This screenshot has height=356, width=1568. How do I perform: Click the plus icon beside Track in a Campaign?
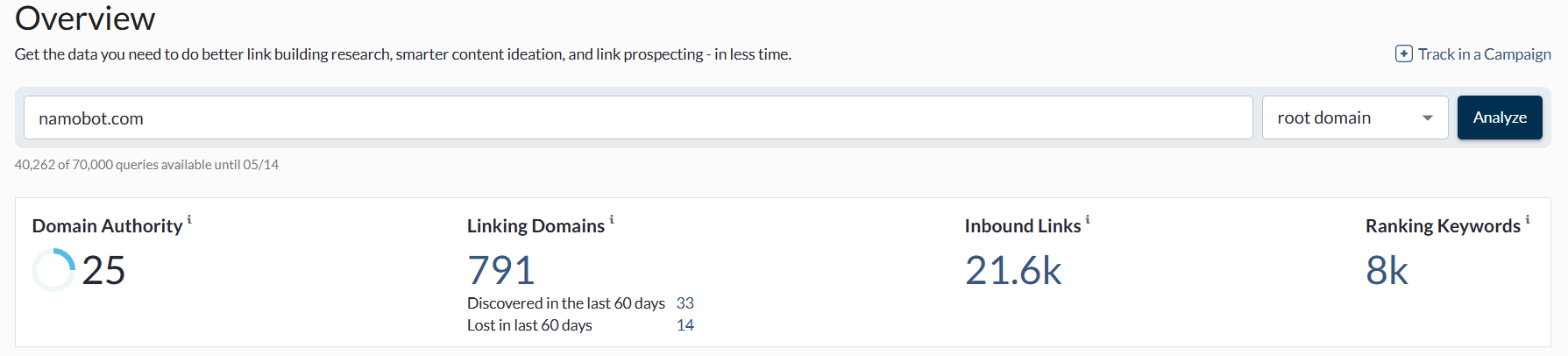(1403, 53)
